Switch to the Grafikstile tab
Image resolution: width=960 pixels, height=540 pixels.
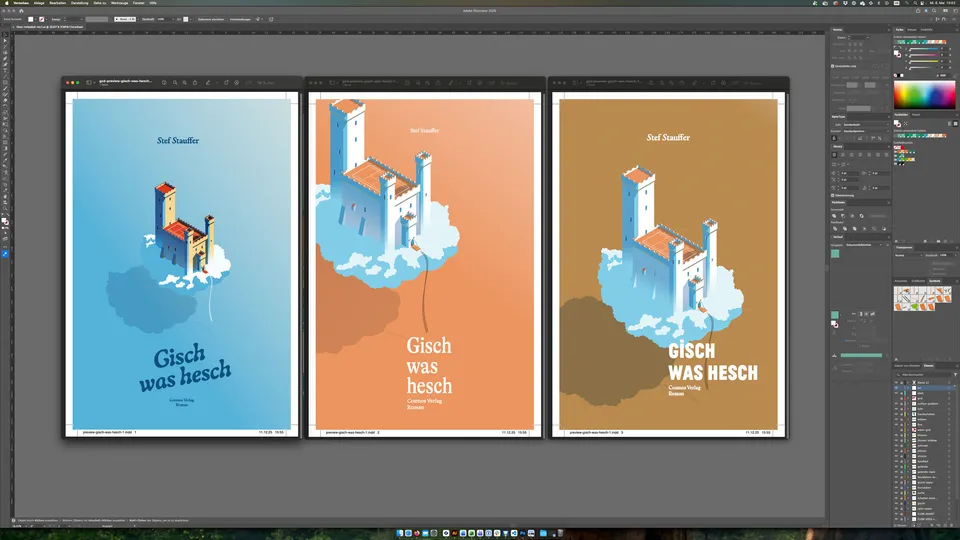[918, 281]
